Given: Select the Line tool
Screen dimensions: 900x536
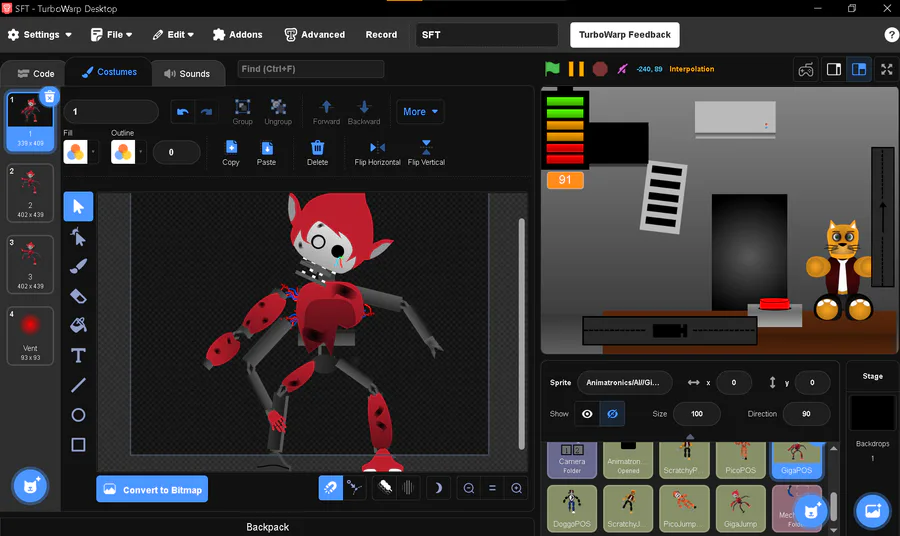Looking at the screenshot, I should [78, 385].
